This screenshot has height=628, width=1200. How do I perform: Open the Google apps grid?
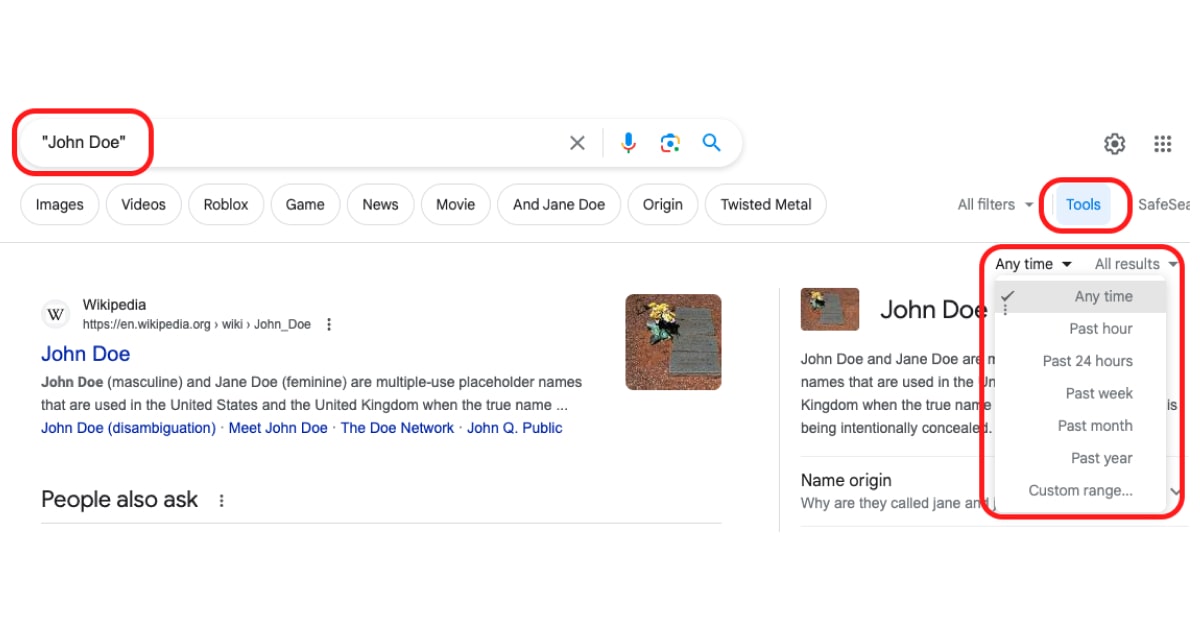coord(1162,144)
